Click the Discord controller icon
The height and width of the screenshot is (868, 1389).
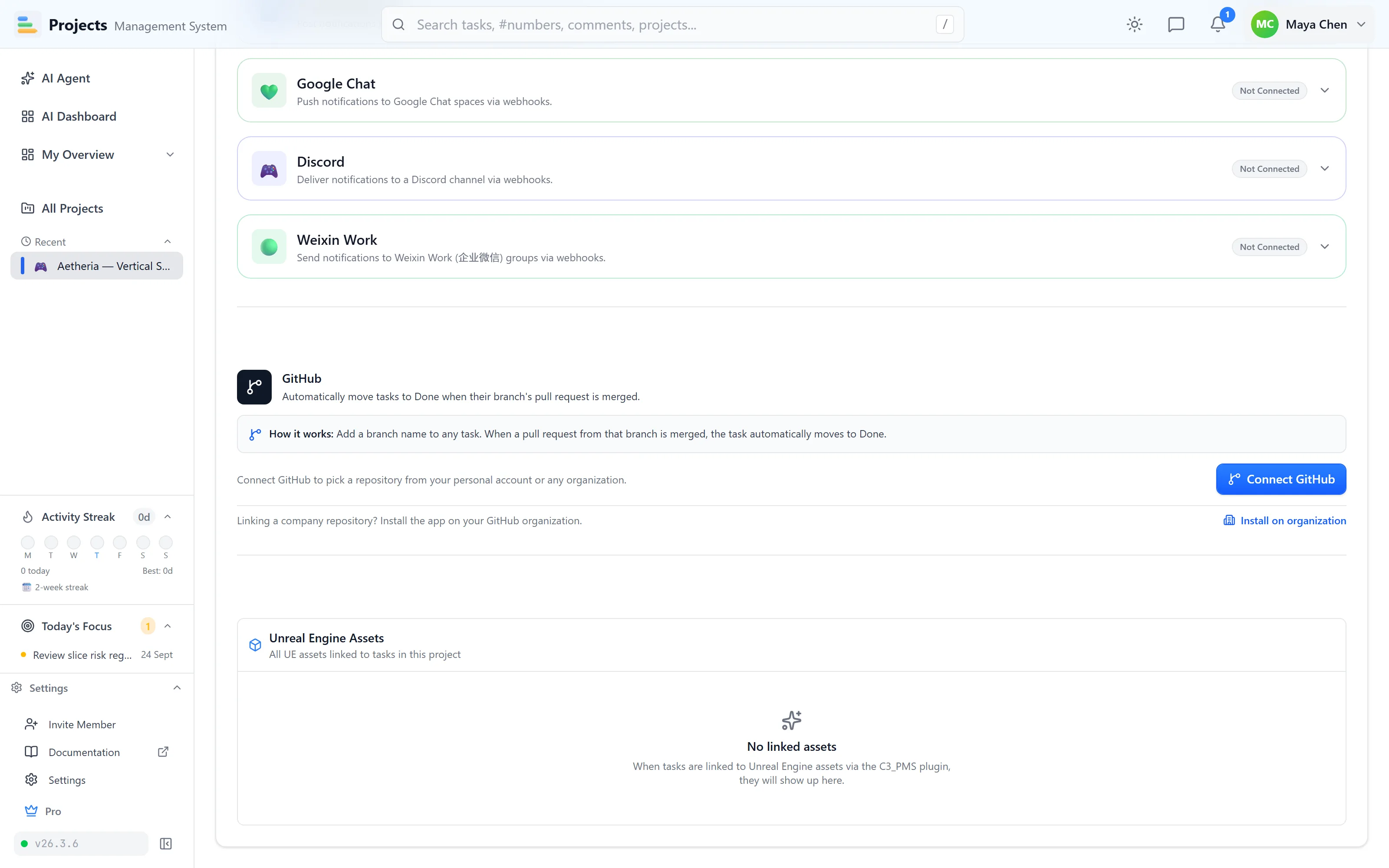(269, 169)
